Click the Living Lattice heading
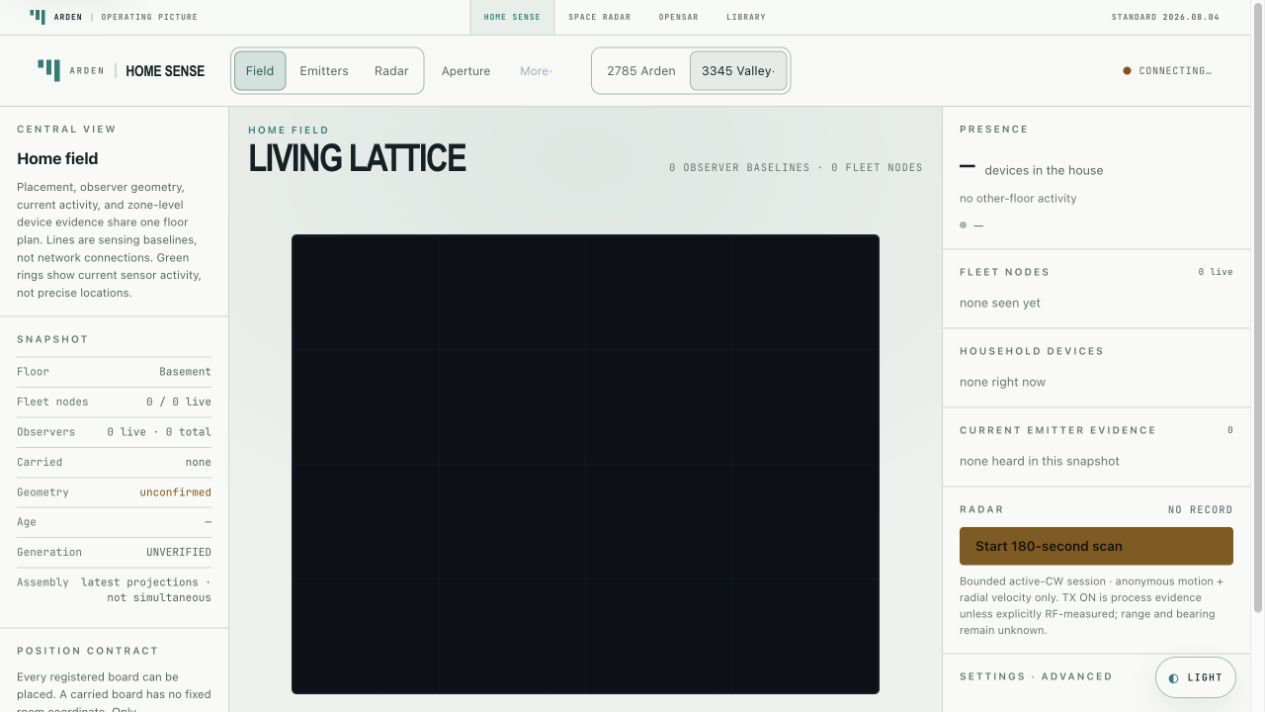 tap(357, 159)
